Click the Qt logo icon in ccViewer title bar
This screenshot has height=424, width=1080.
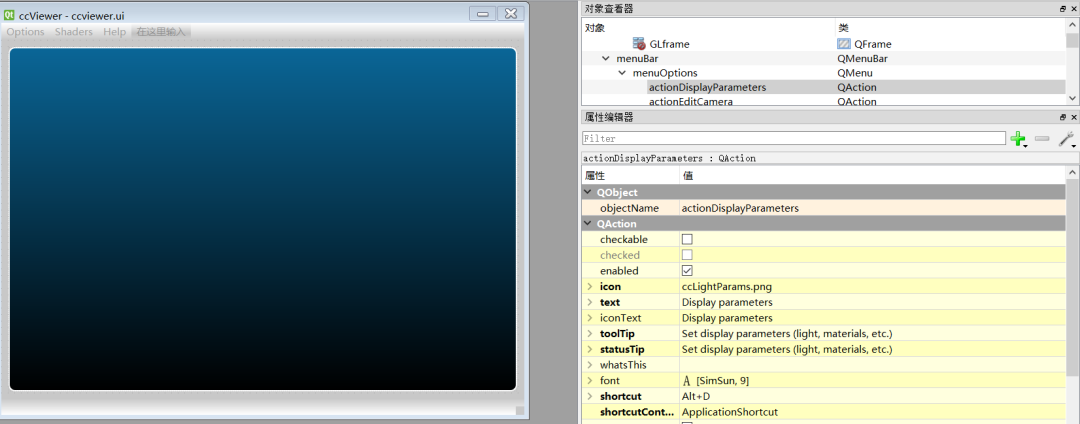(10, 14)
